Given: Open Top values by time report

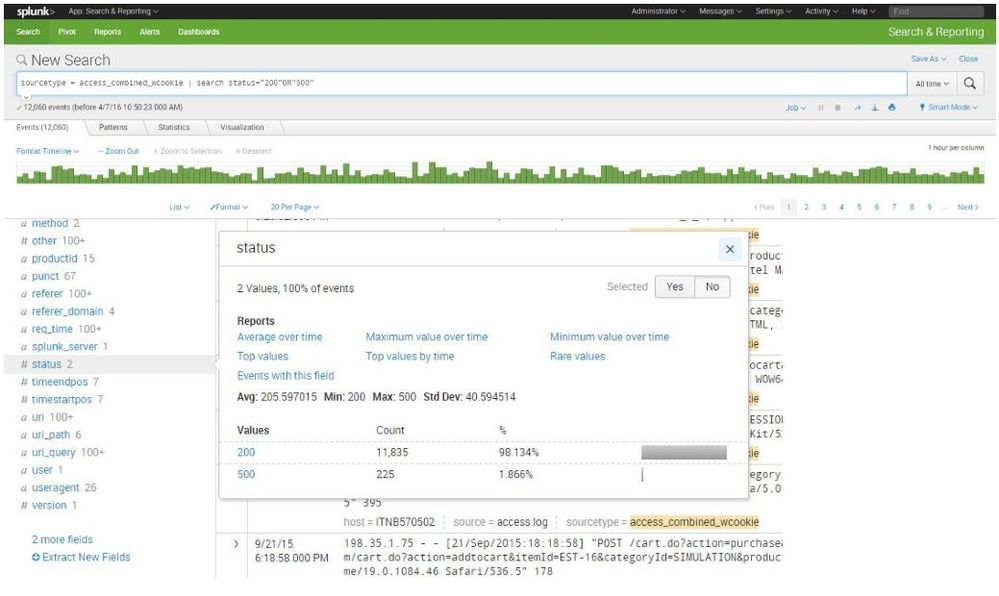Looking at the screenshot, I should [x=410, y=356].
